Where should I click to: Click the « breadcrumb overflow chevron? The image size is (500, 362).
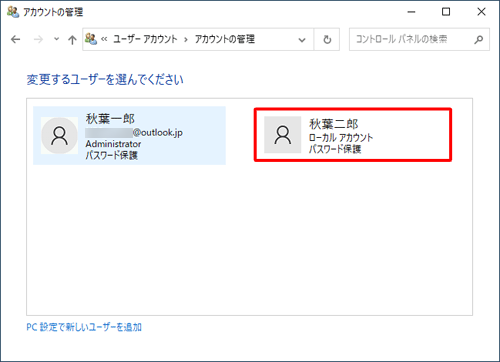pos(104,39)
